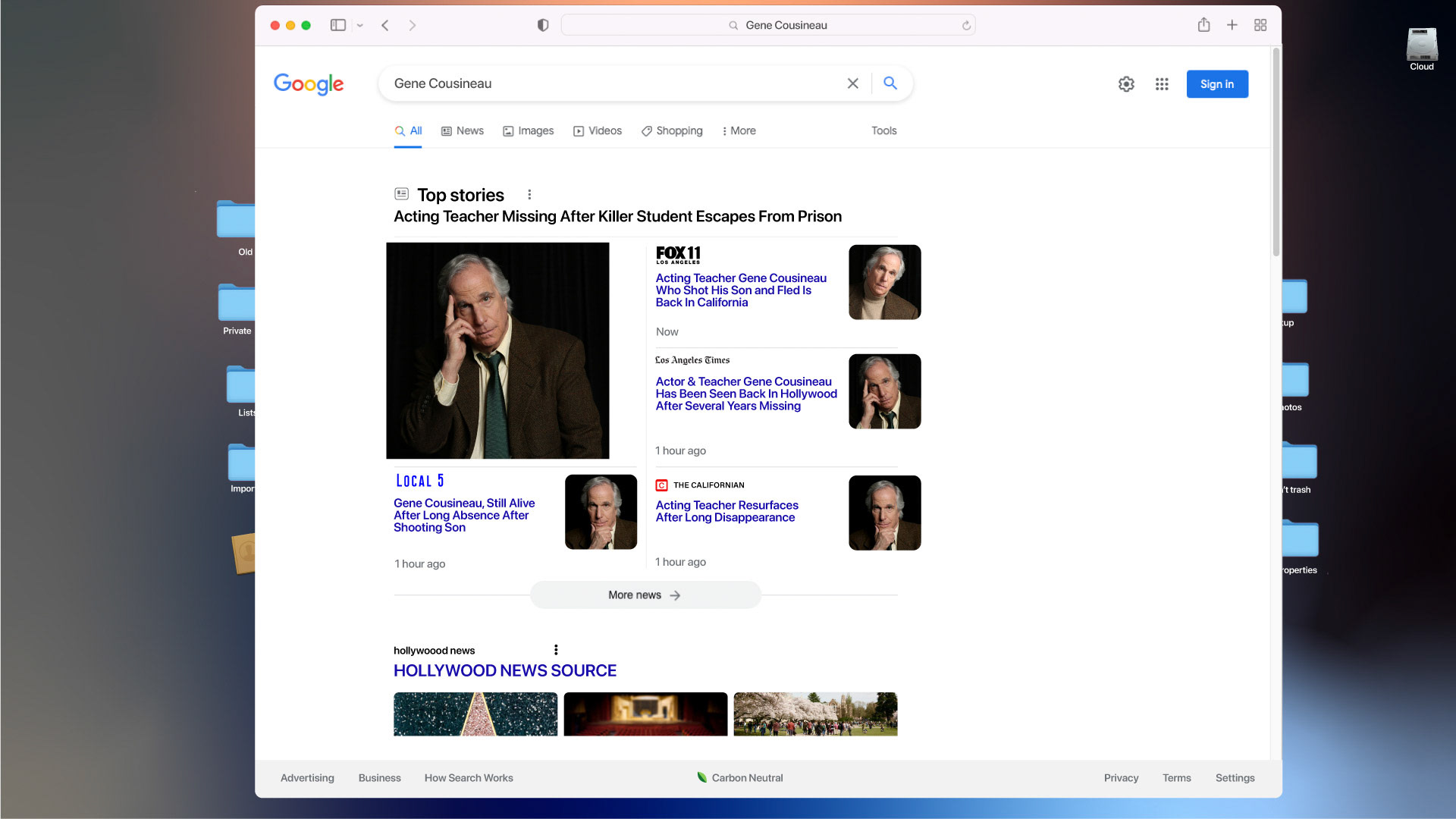Click the Safari sidebar toggle icon
Image resolution: width=1456 pixels, height=819 pixels.
click(x=337, y=25)
